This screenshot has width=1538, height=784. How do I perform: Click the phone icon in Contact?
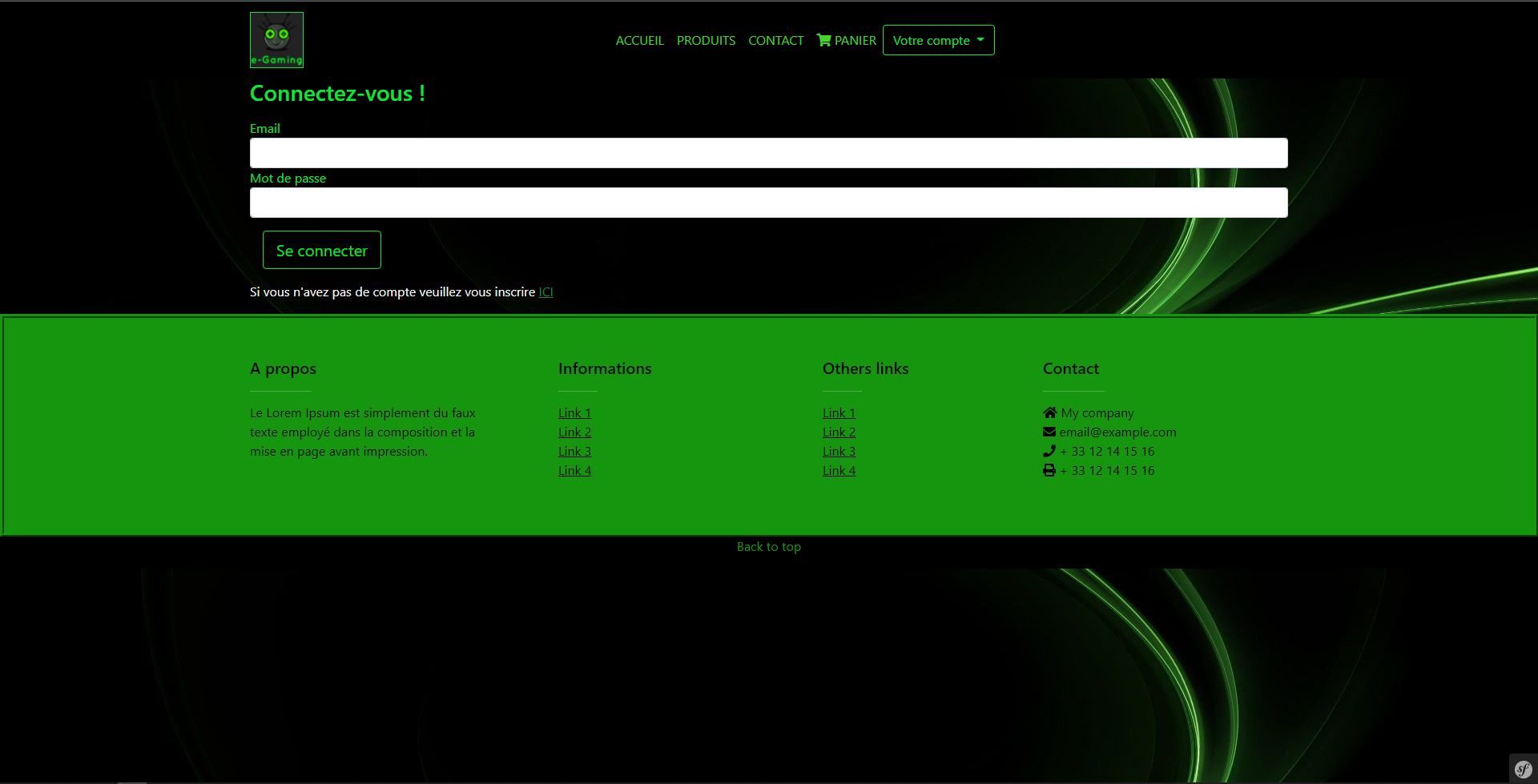1049,451
